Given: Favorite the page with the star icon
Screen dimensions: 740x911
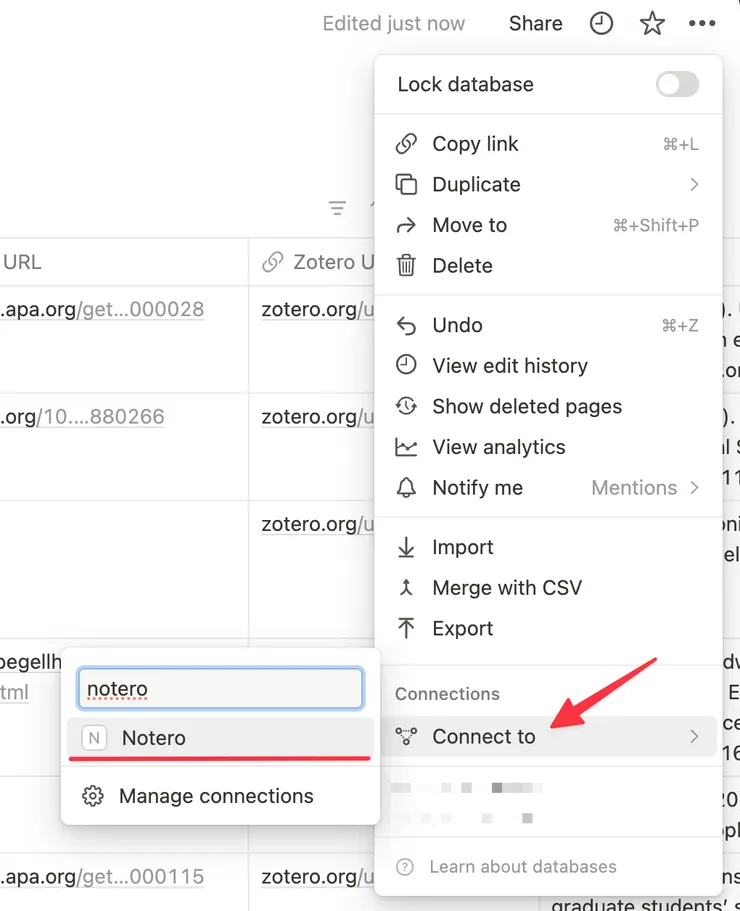Looking at the screenshot, I should (x=652, y=24).
